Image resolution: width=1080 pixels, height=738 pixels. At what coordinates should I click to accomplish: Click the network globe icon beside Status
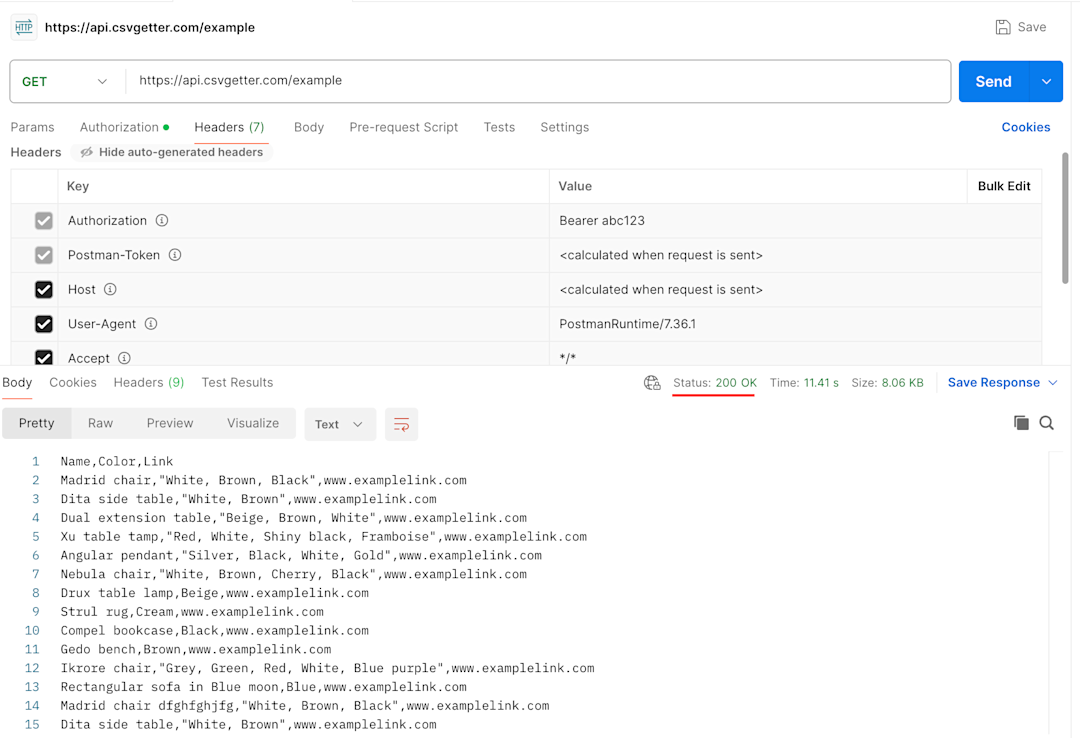[652, 383]
